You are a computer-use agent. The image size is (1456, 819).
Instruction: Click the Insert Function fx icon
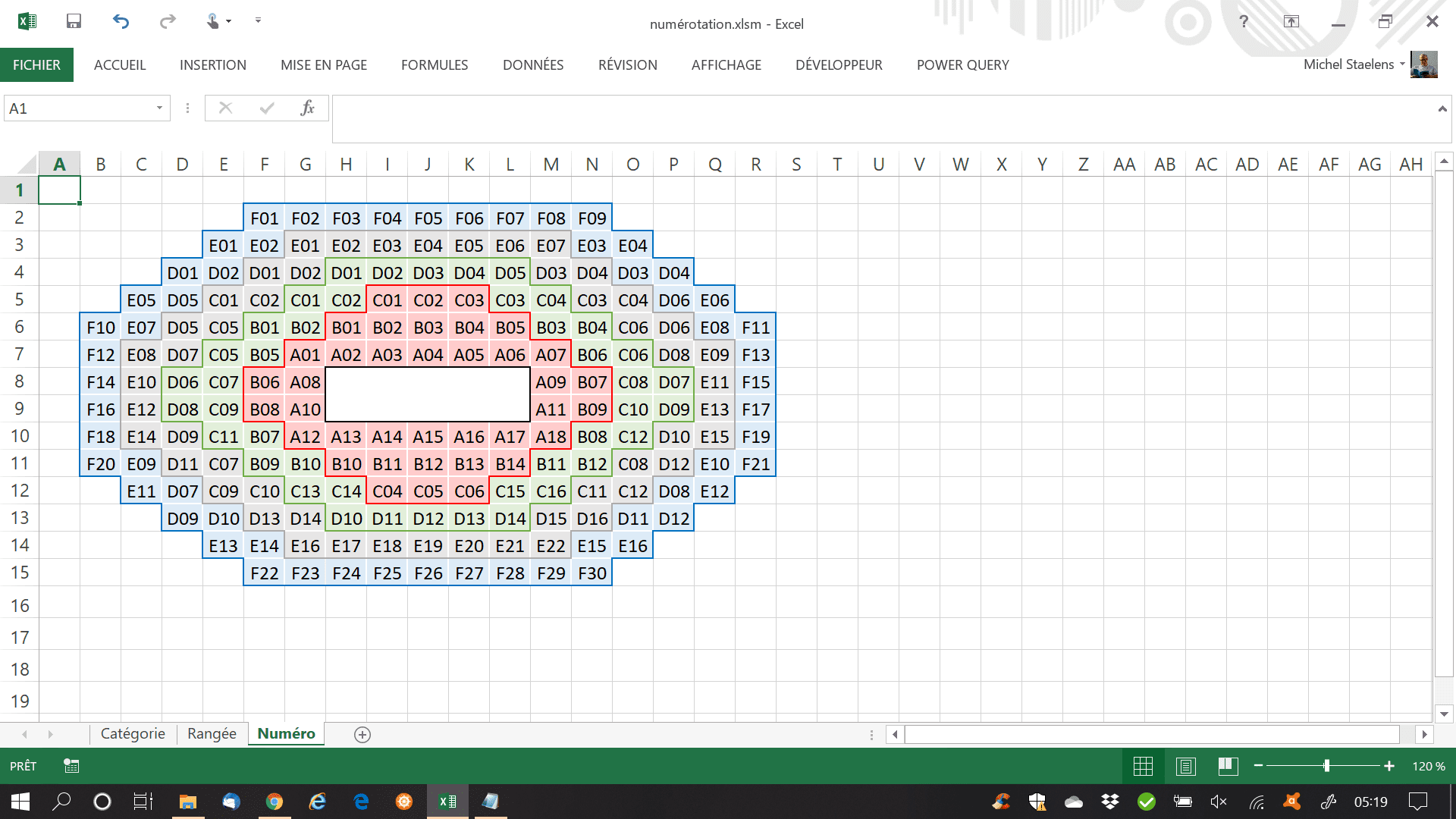(x=307, y=108)
